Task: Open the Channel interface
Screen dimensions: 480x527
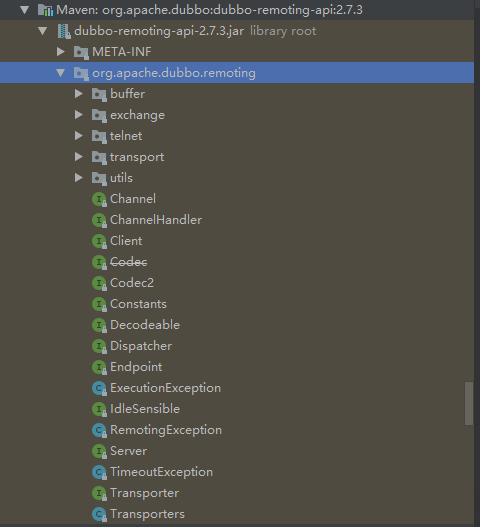Action: [133, 199]
